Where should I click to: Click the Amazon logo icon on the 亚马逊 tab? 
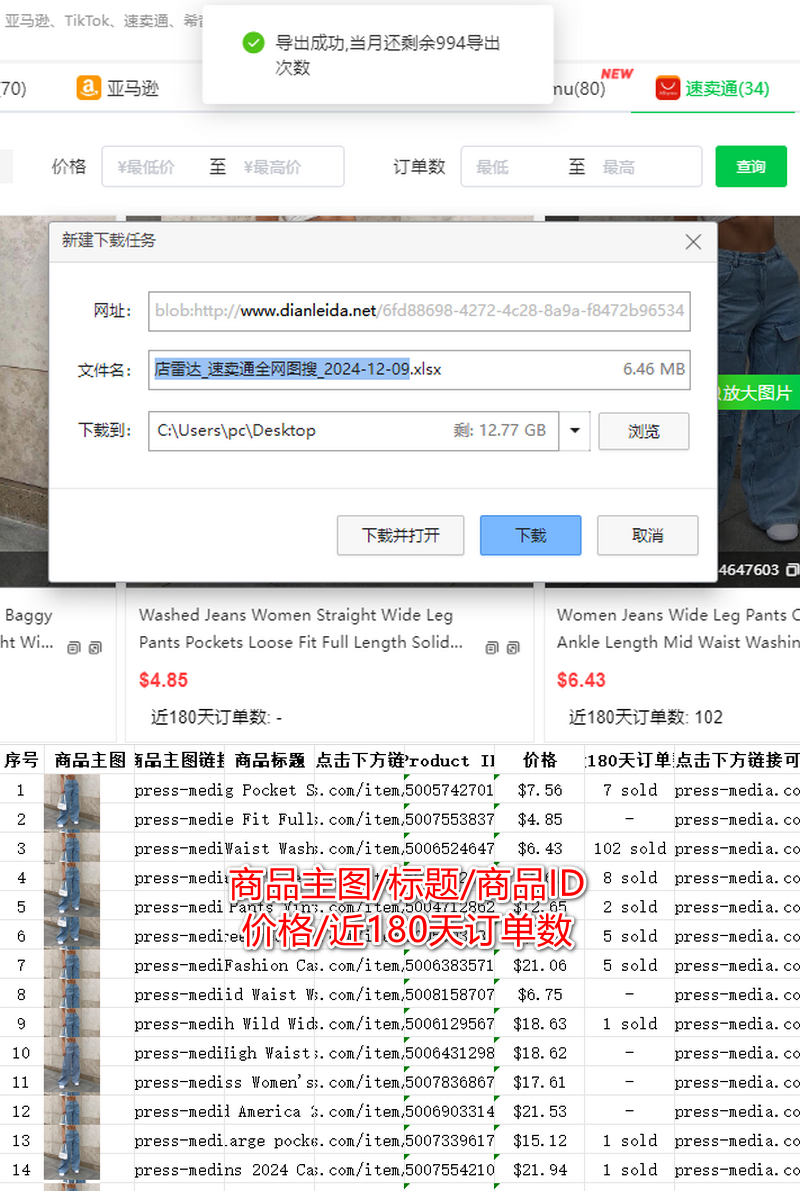(x=88, y=88)
